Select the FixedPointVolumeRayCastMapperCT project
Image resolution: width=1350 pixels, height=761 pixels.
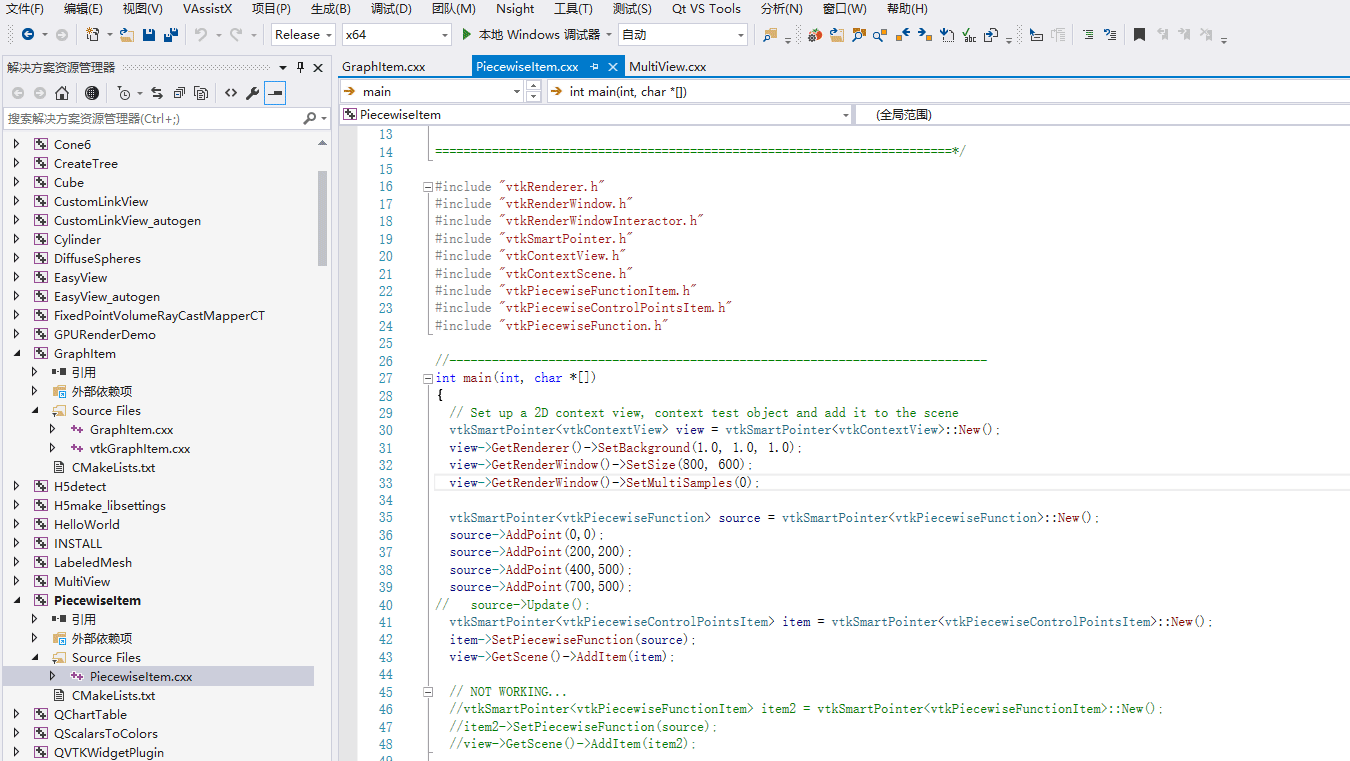[x=159, y=316]
